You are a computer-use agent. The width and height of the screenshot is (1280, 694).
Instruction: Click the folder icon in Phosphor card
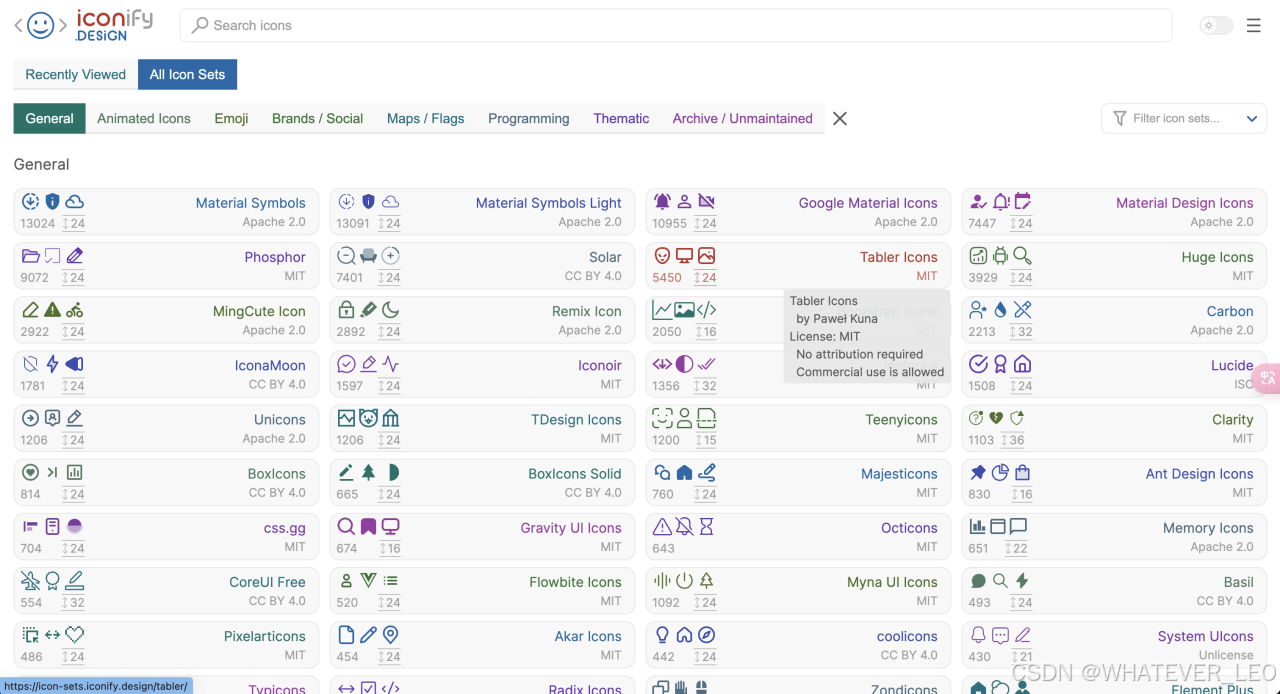[x=30, y=256]
